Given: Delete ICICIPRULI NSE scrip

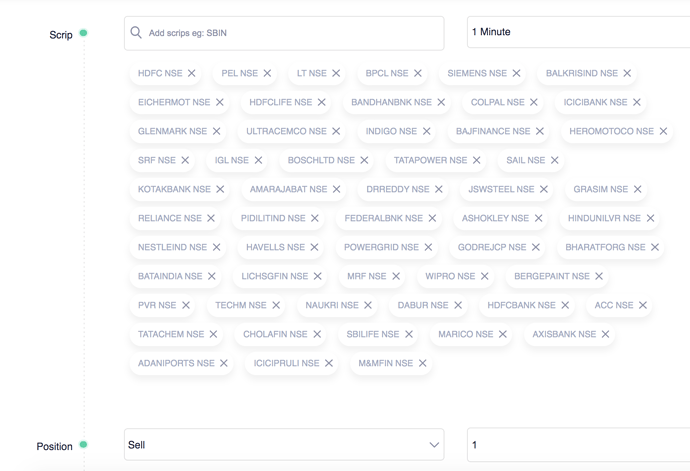Looking at the screenshot, I should [329, 363].
